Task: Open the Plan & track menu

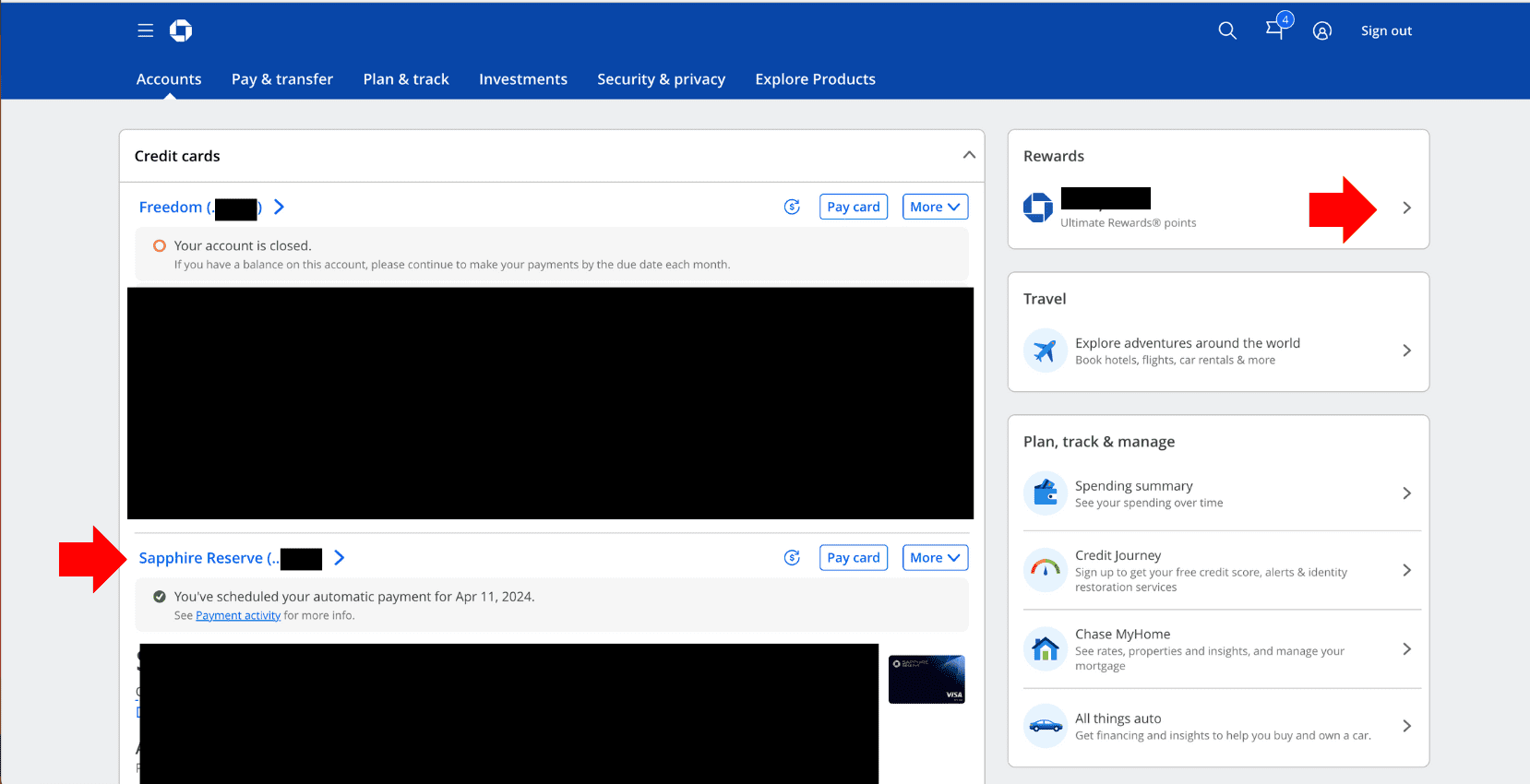Action: 406,79
